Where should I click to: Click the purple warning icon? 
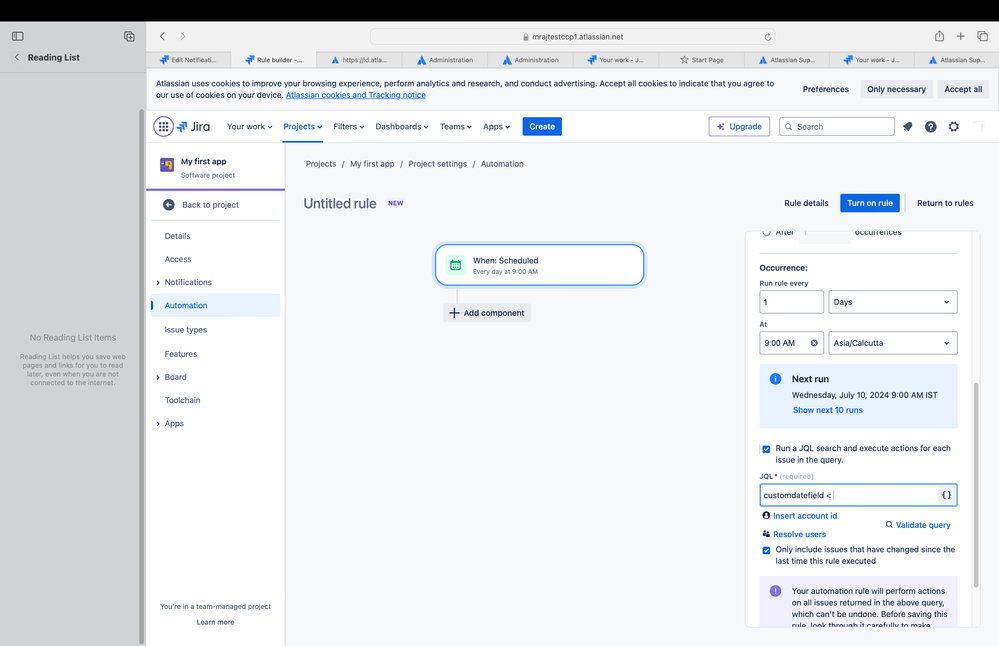tap(775, 591)
